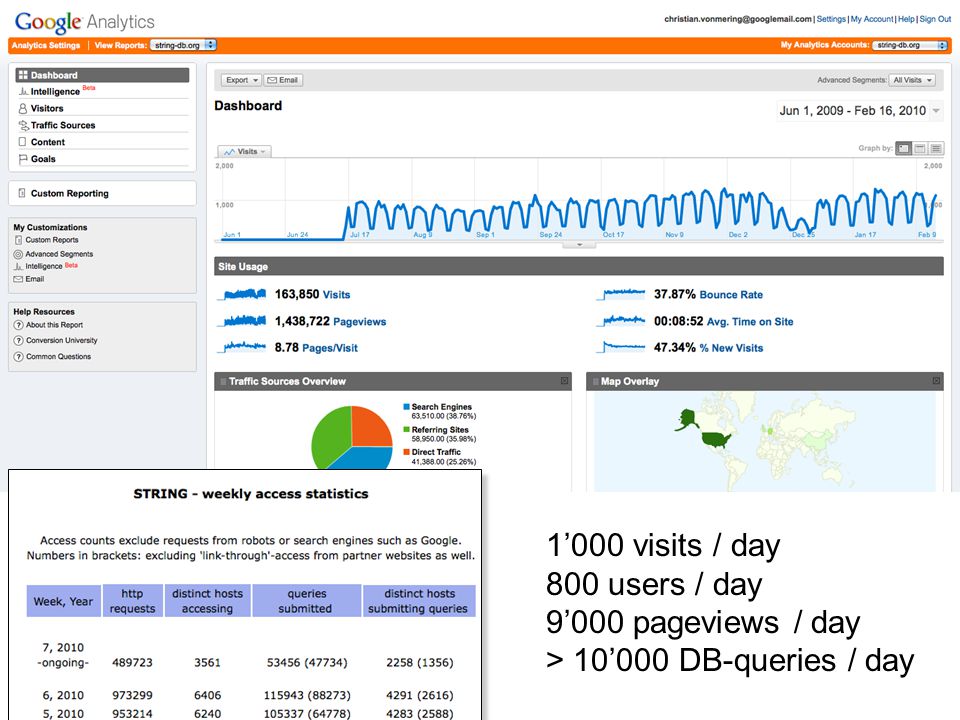Click question icon beside About this Report
This screenshot has height=720, width=960.
click(18, 325)
